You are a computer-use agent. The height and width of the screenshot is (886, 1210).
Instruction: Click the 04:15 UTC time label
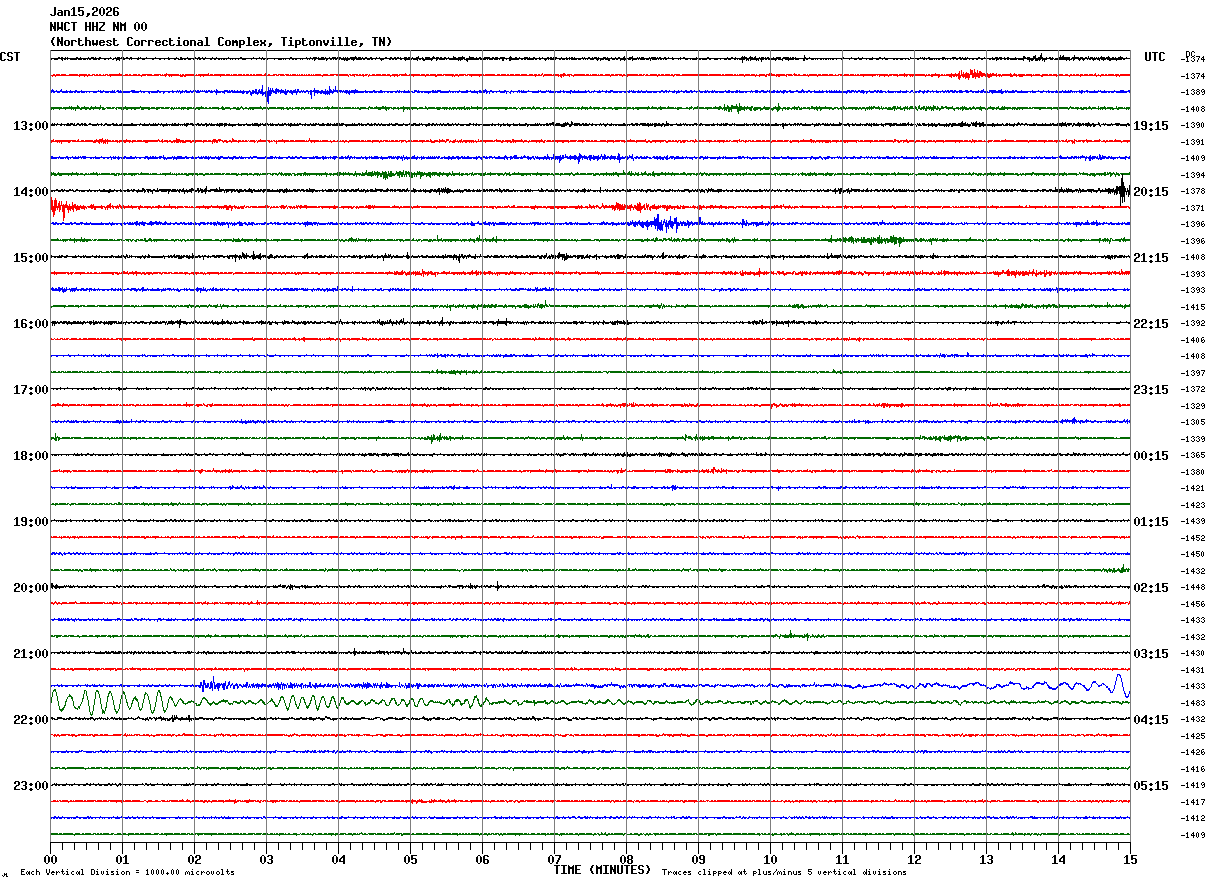point(1150,720)
